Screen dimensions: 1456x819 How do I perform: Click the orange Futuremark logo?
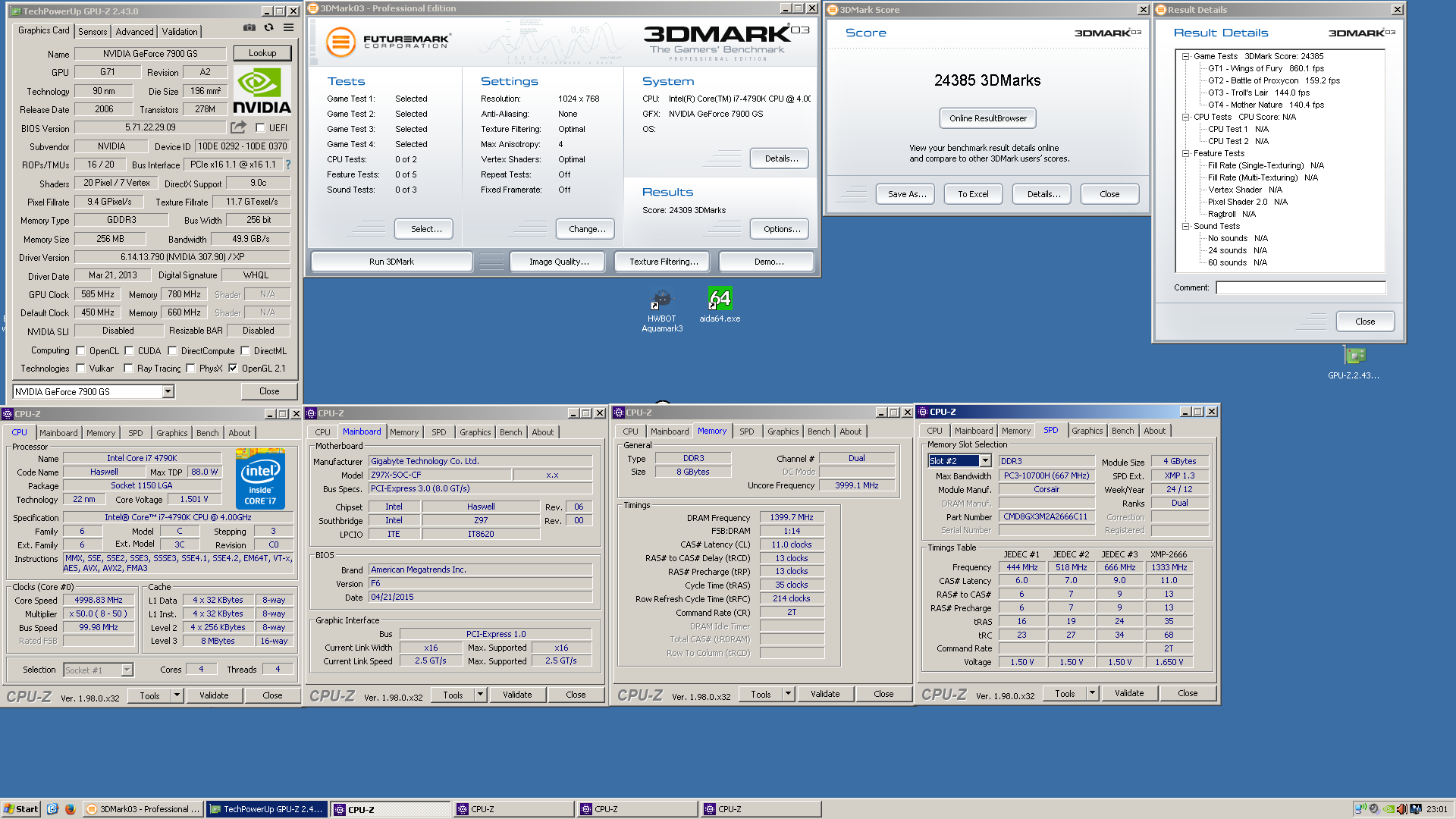tap(340, 42)
